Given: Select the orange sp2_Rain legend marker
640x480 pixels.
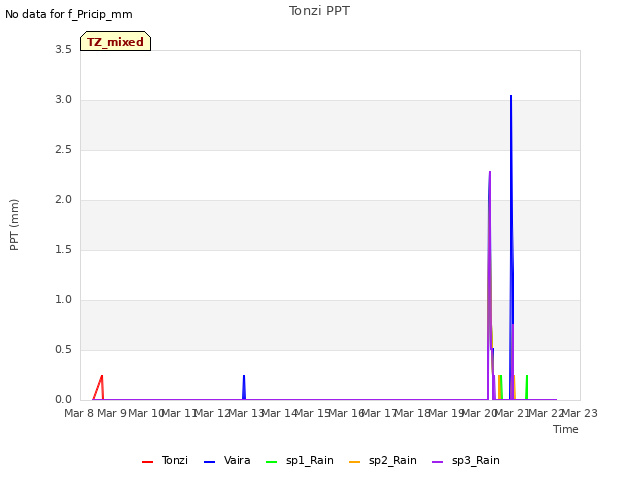Looking at the screenshot, I should (x=355, y=462).
